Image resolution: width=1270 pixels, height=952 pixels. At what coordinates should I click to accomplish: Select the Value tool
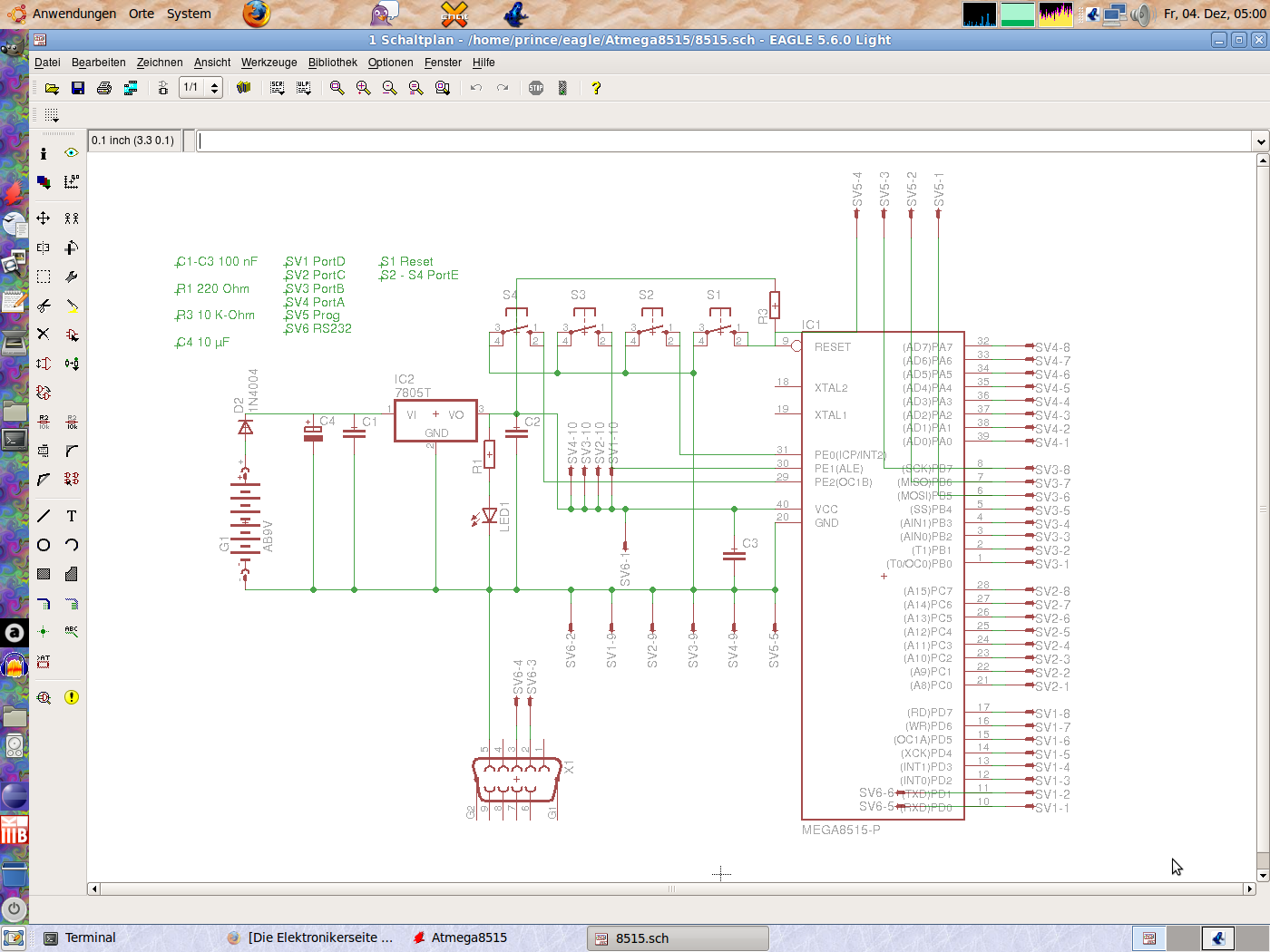pos(72,422)
